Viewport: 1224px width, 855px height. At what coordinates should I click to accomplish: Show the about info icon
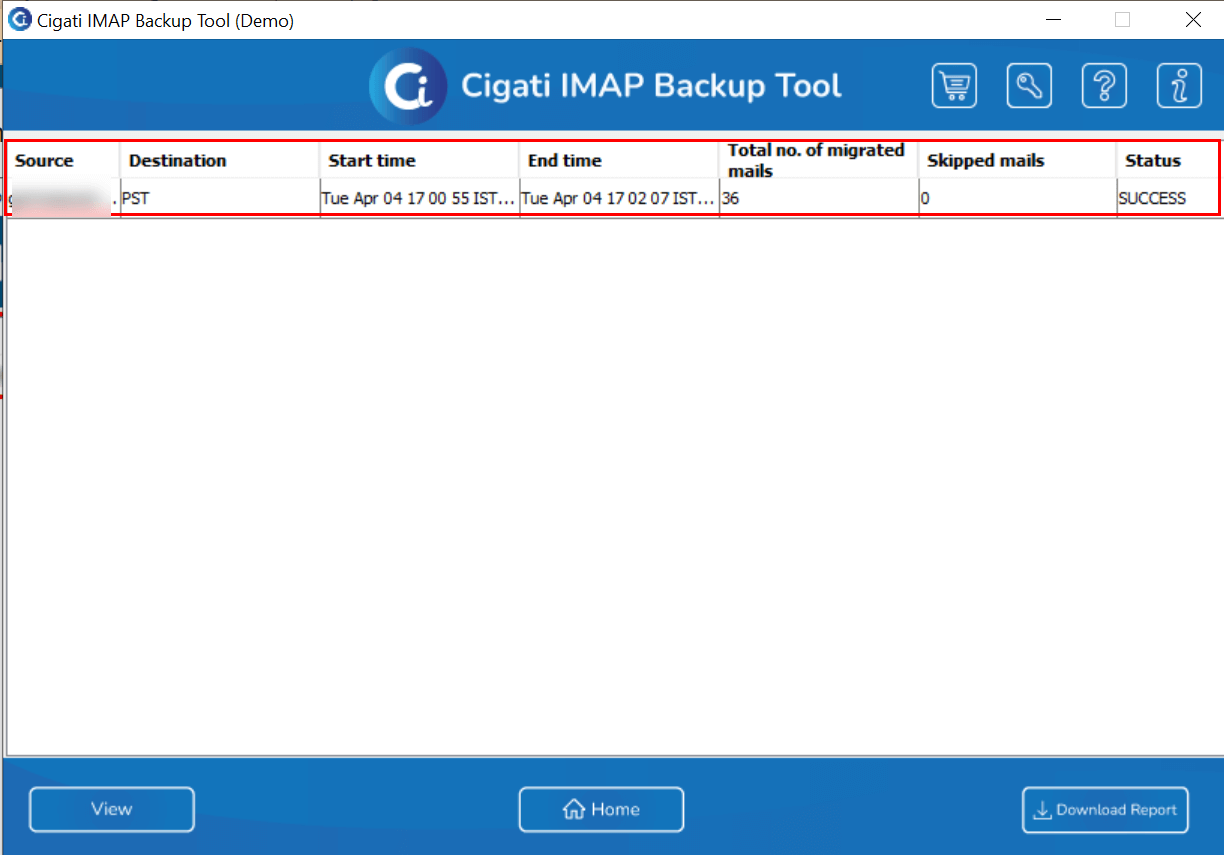pyautogui.click(x=1179, y=86)
